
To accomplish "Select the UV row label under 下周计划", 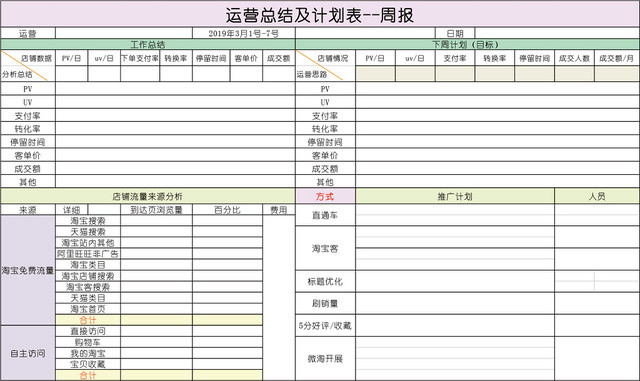I will [x=325, y=102].
